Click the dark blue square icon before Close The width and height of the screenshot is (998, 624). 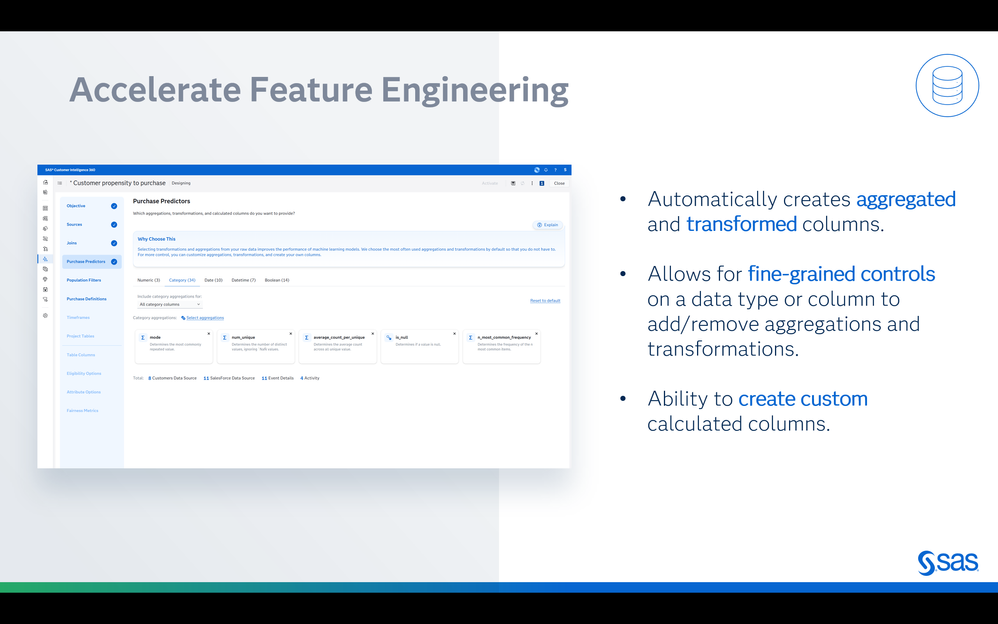click(x=542, y=183)
